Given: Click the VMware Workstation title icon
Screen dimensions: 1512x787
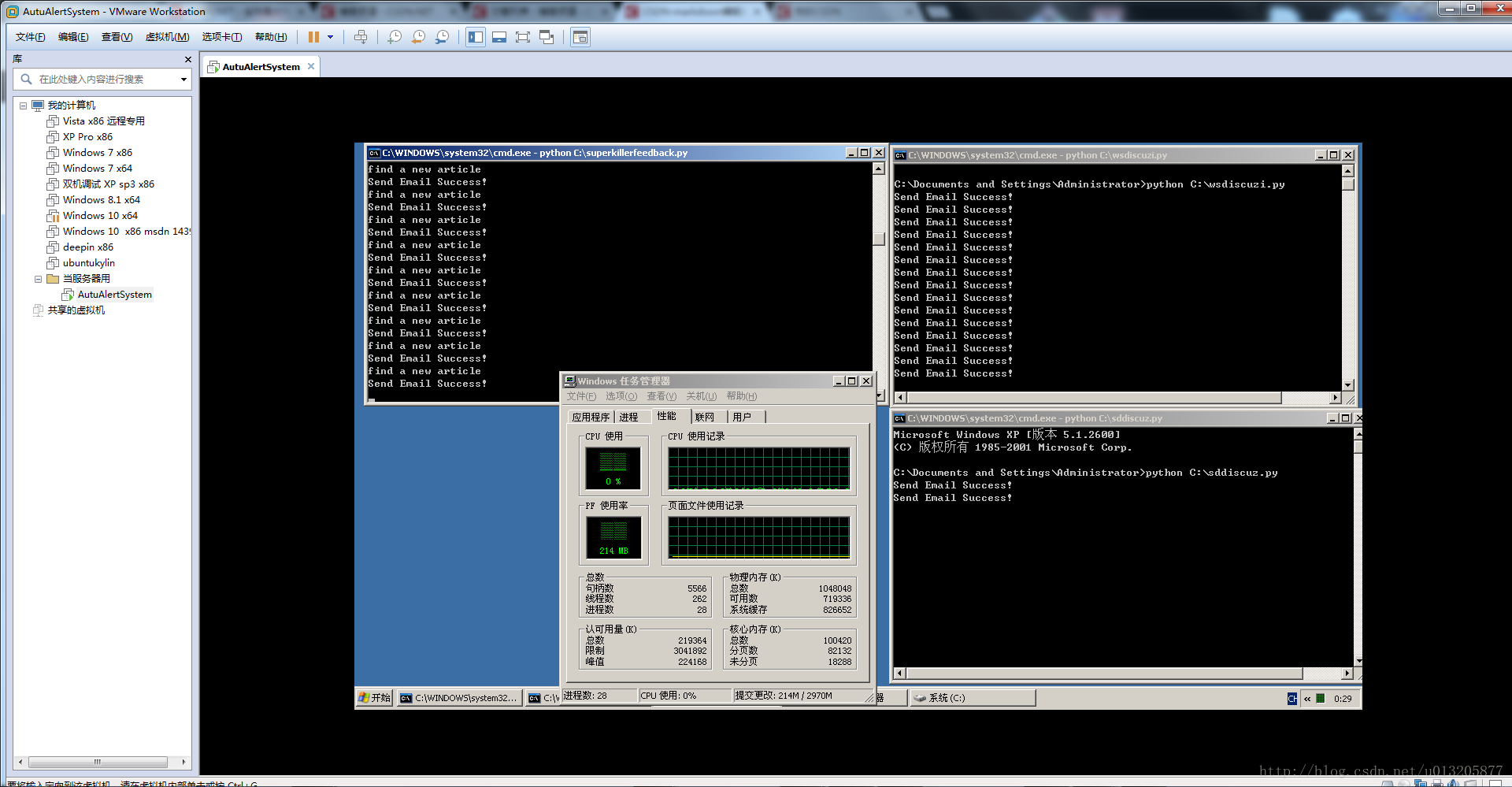Looking at the screenshot, I should (x=12, y=12).
